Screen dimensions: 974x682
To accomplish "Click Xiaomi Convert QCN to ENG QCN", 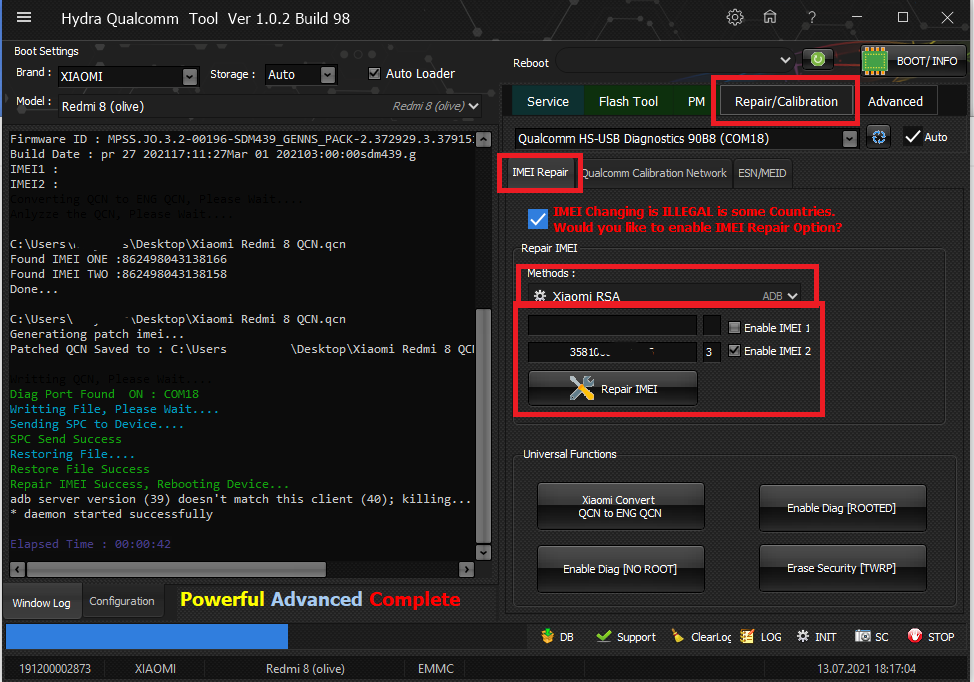I will 621,506.
